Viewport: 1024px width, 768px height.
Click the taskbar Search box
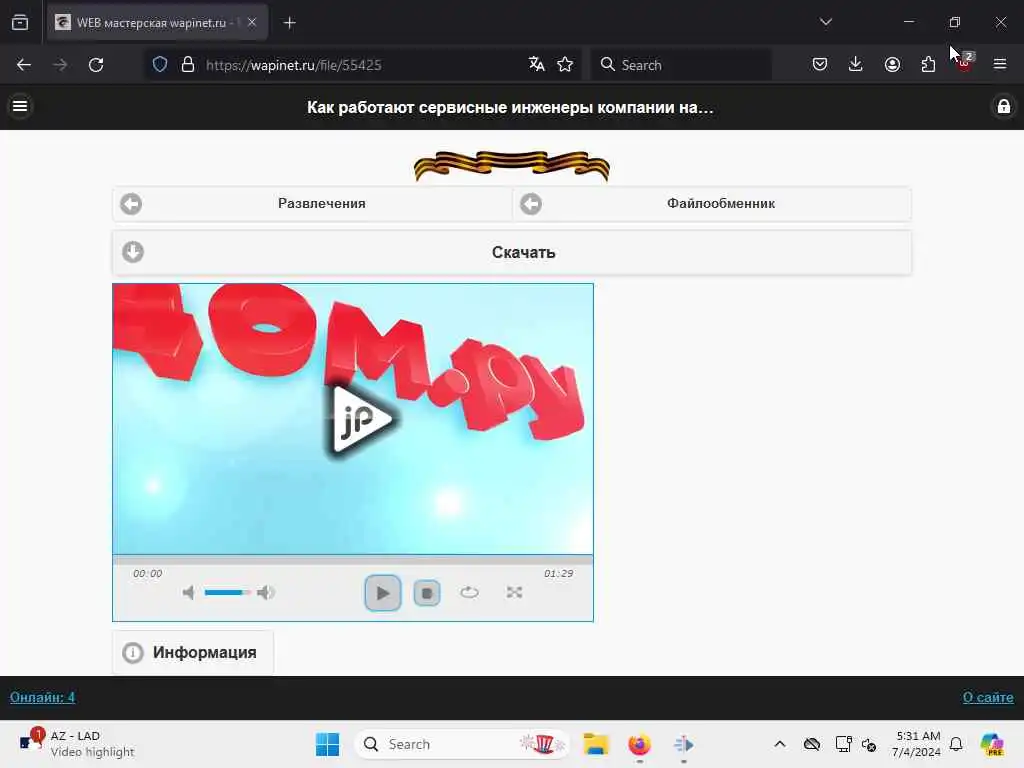462,744
